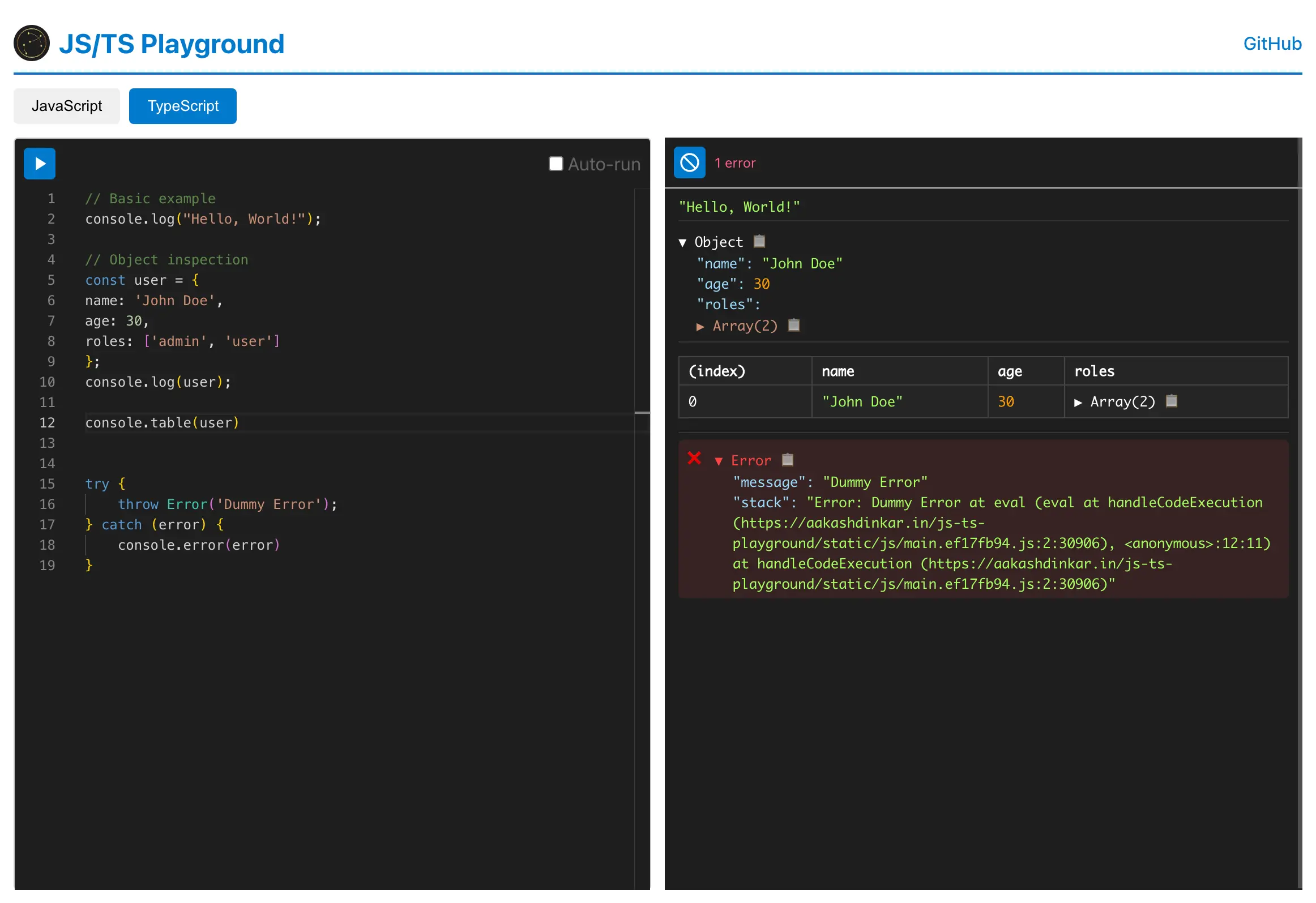Click the error blocked-circle icon in console header
This screenshot has width=1316, height=903.
click(689, 163)
